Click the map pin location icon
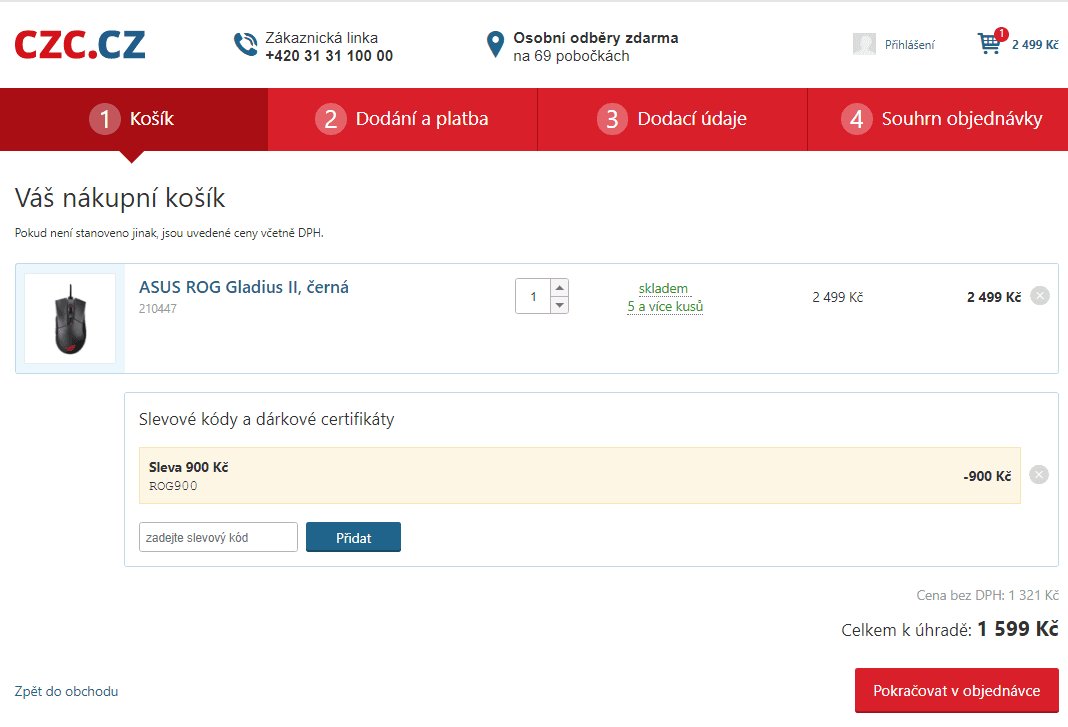This screenshot has width=1068, height=727. point(495,45)
